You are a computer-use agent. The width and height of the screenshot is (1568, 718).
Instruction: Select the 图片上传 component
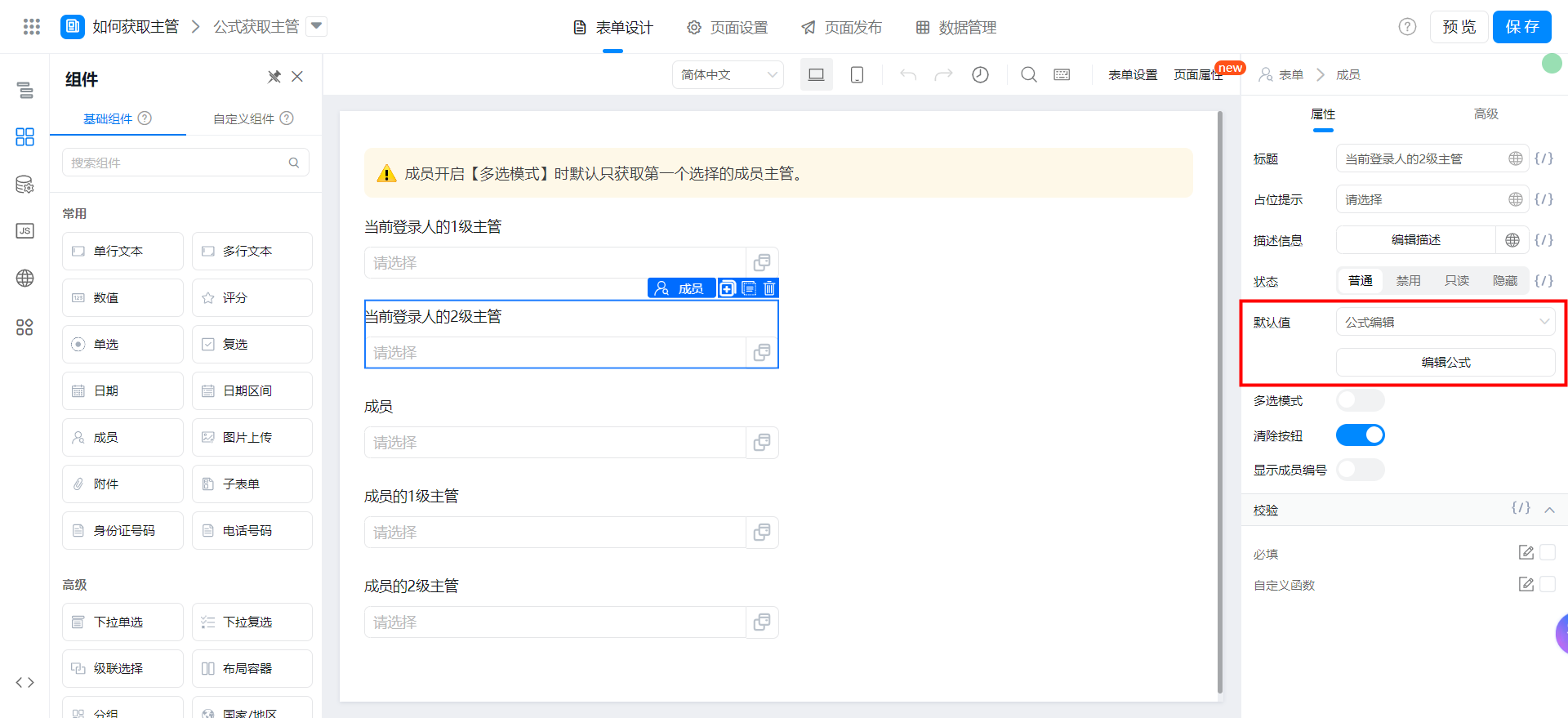pyautogui.click(x=252, y=438)
